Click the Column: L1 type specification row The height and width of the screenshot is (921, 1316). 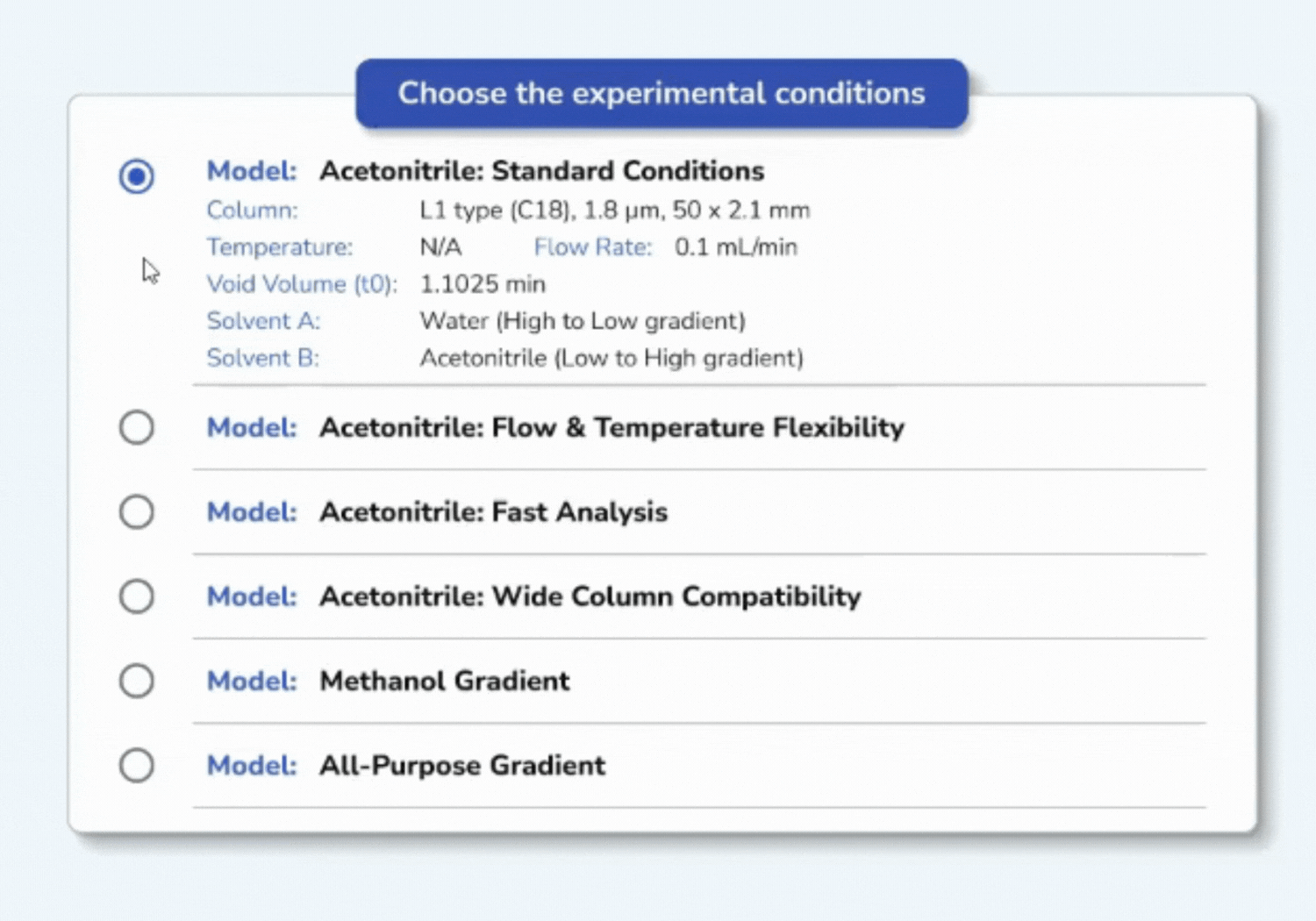tap(509, 210)
